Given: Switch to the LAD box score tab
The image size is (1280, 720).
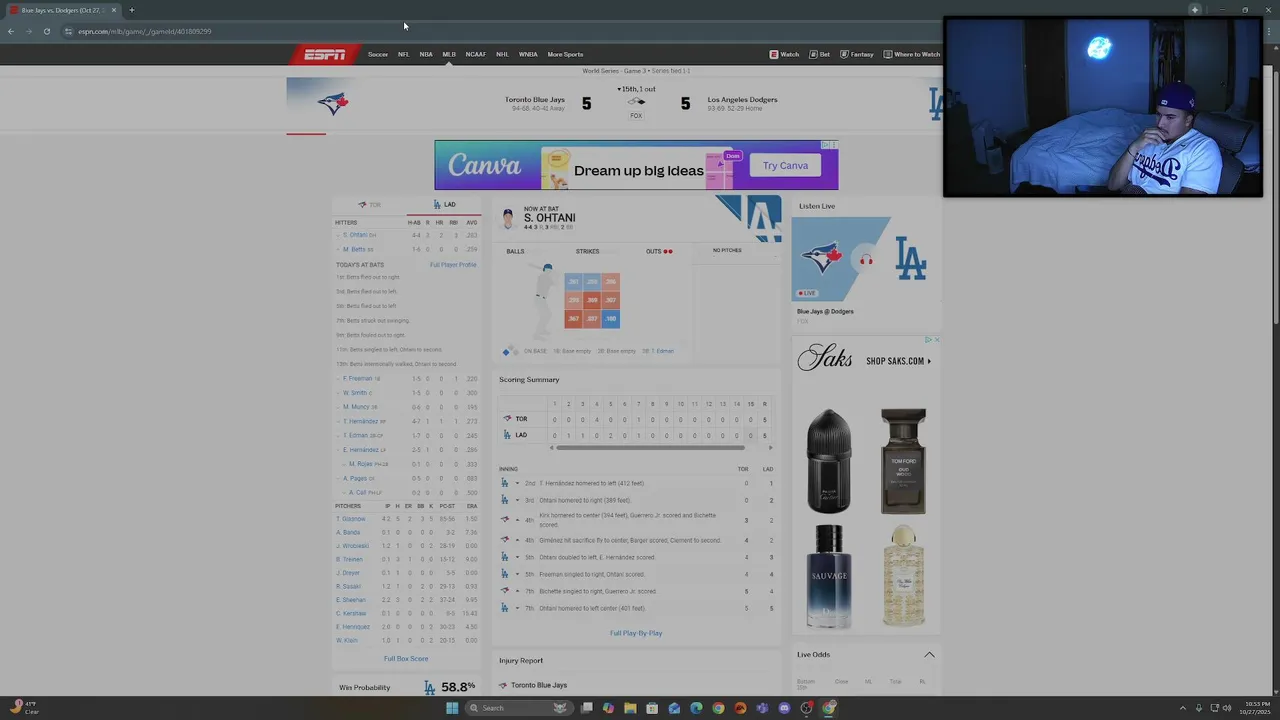Looking at the screenshot, I should [x=445, y=204].
